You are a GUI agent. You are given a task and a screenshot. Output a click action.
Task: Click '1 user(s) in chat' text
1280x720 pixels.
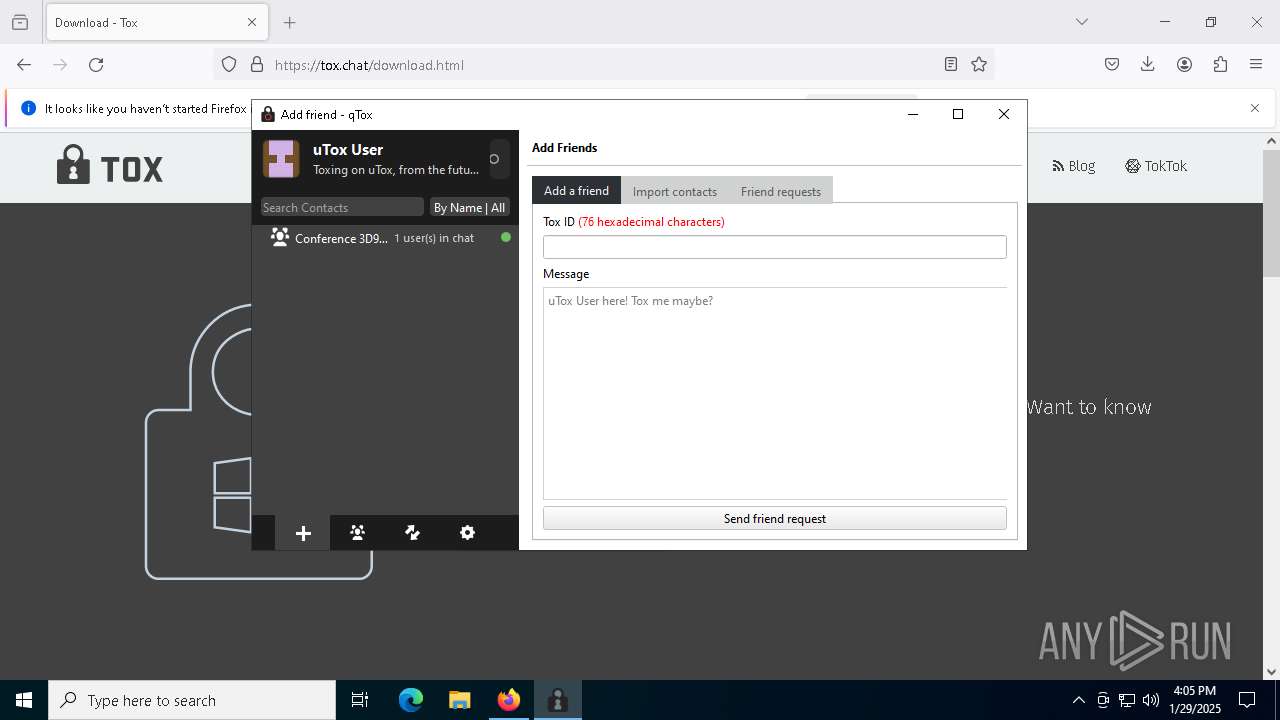(434, 238)
